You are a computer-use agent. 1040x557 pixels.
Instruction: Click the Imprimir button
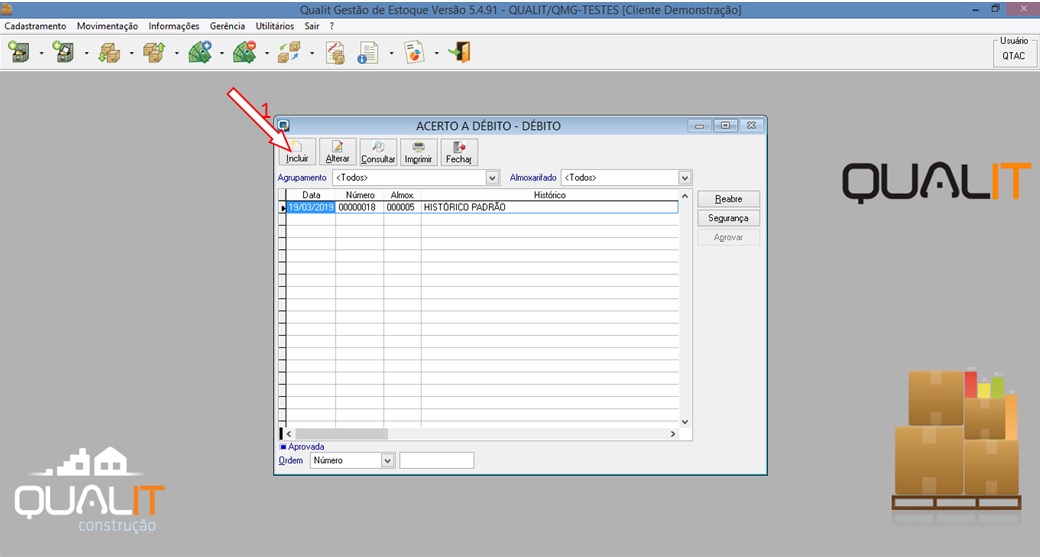[419, 152]
